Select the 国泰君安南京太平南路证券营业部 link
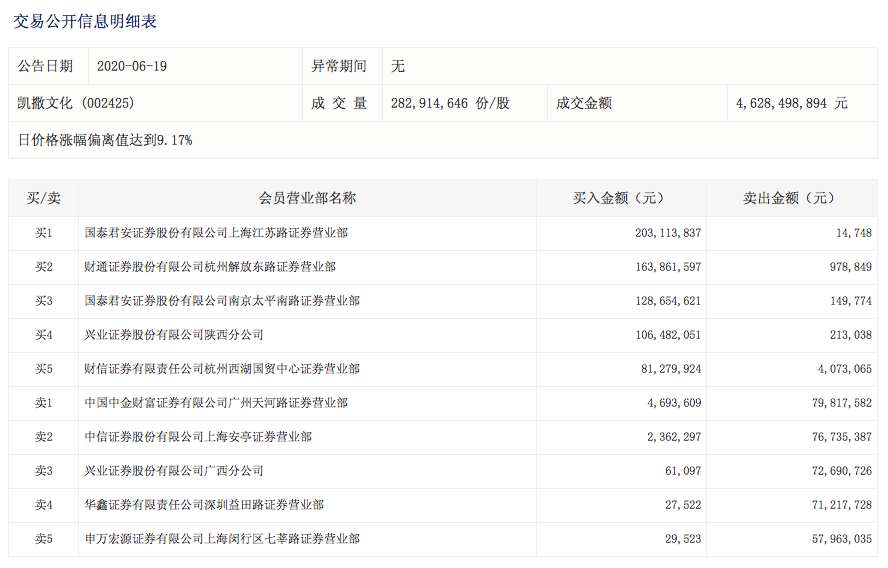The image size is (888, 568). pyautogui.click(x=222, y=301)
